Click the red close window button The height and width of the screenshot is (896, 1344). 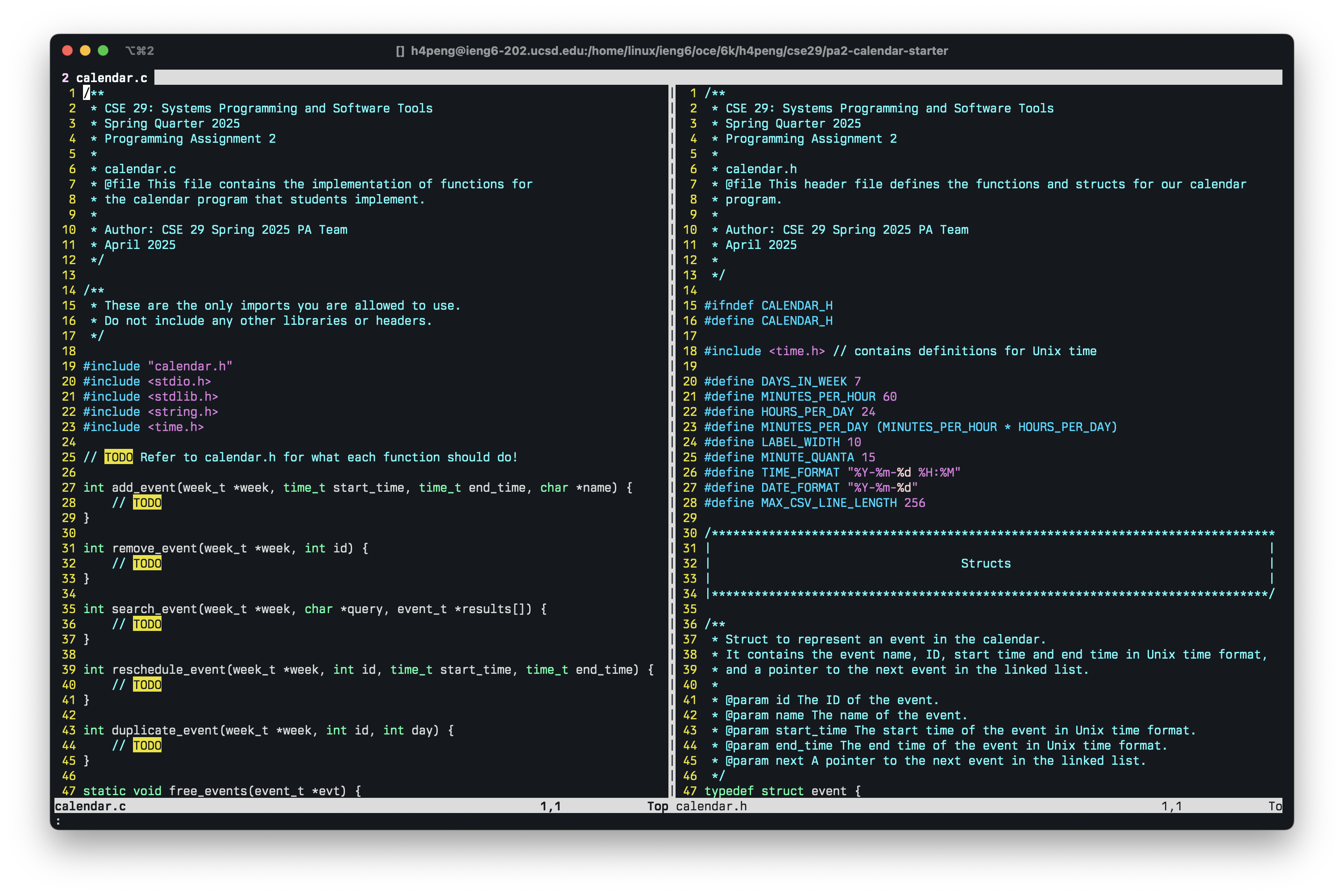click(67, 50)
